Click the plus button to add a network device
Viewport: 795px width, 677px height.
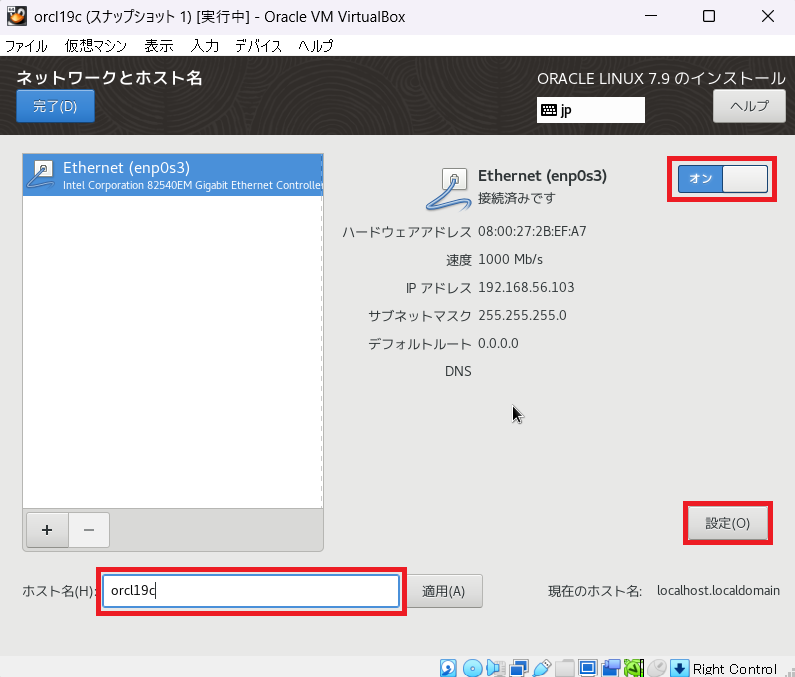point(46,529)
